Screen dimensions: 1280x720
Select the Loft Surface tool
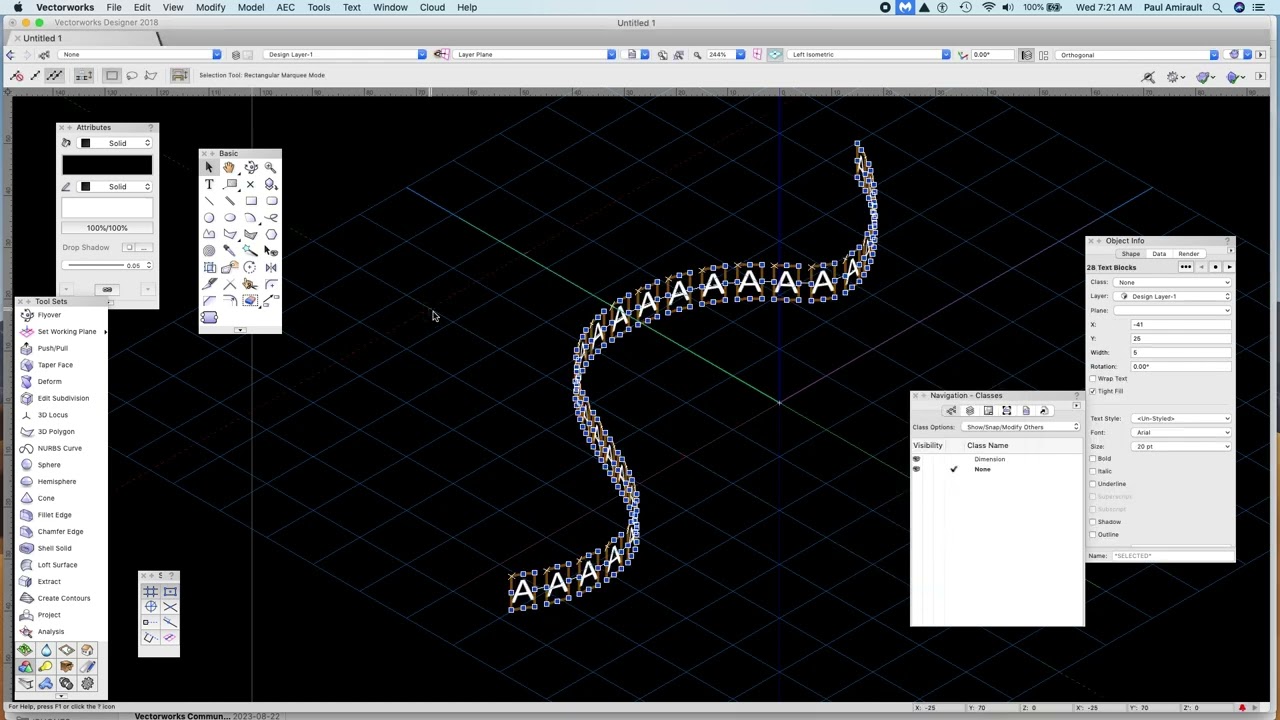click(x=56, y=565)
